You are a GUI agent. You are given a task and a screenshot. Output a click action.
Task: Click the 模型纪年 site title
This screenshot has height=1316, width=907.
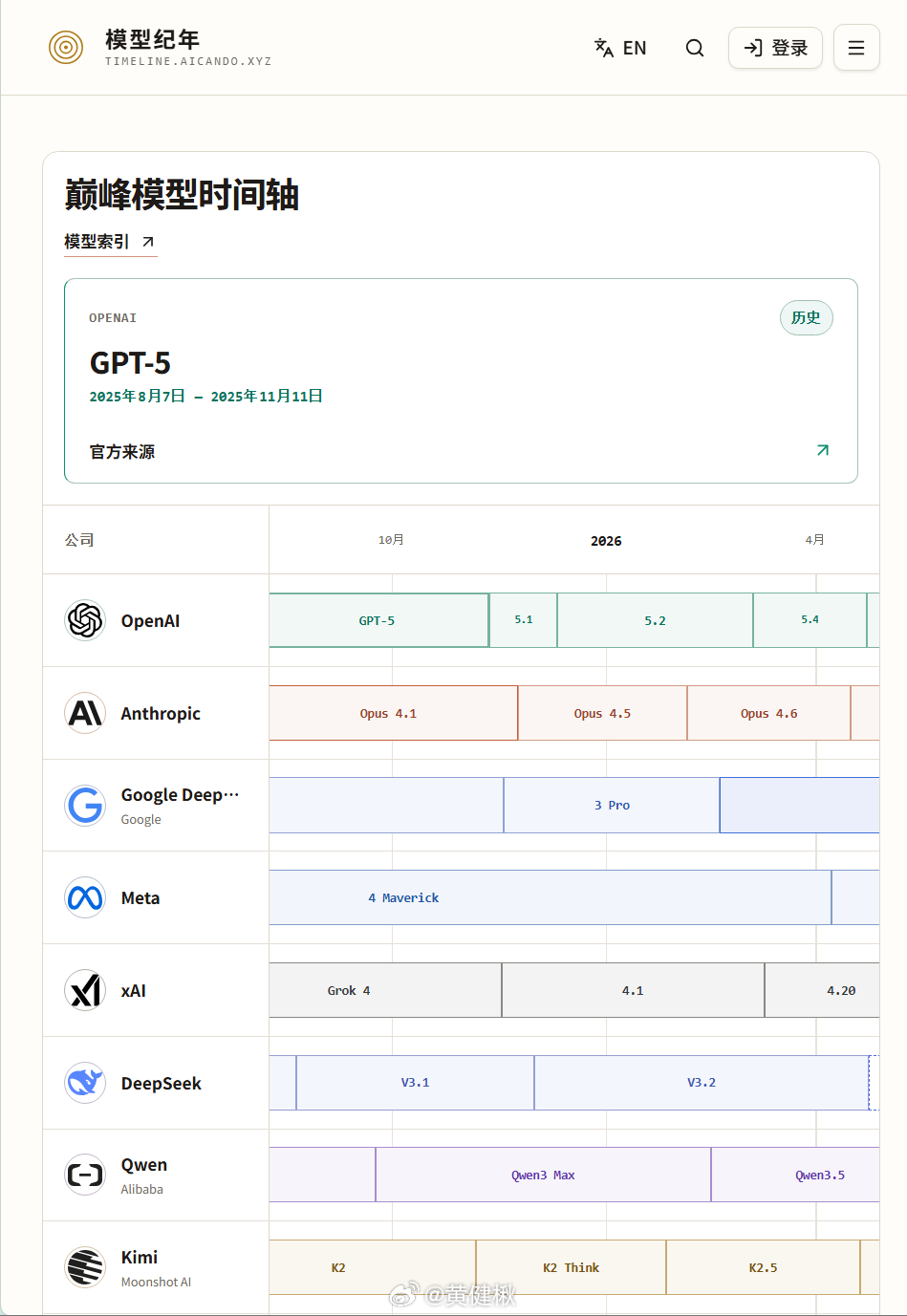[x=152, y=39]
